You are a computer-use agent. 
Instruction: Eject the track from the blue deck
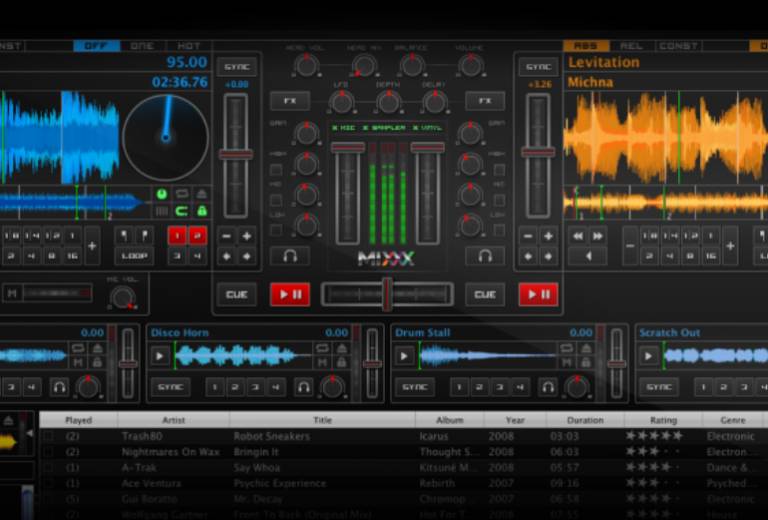pyautogui.click(x=201, y=194)
